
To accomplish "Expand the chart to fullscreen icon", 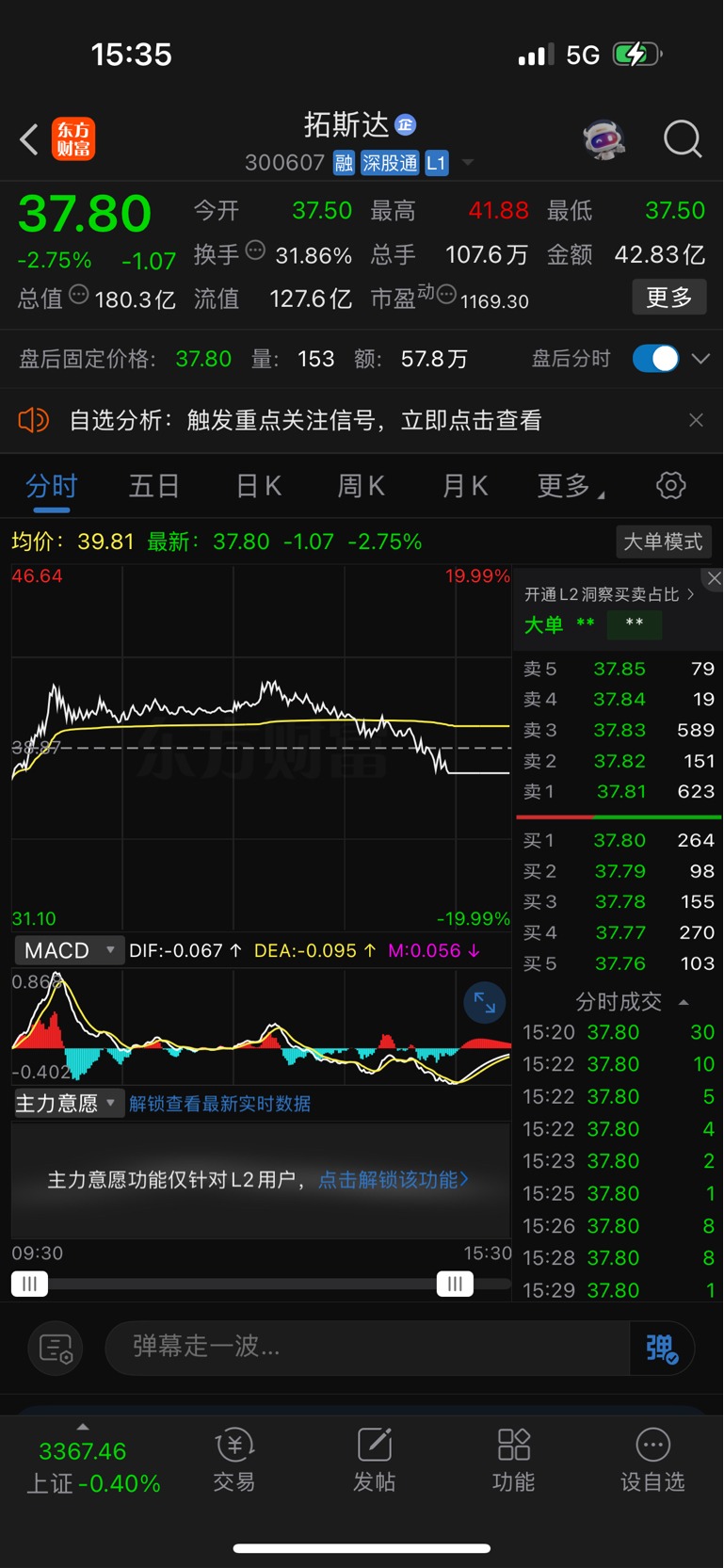I will pyautogui.click(x=485, y=1003).
